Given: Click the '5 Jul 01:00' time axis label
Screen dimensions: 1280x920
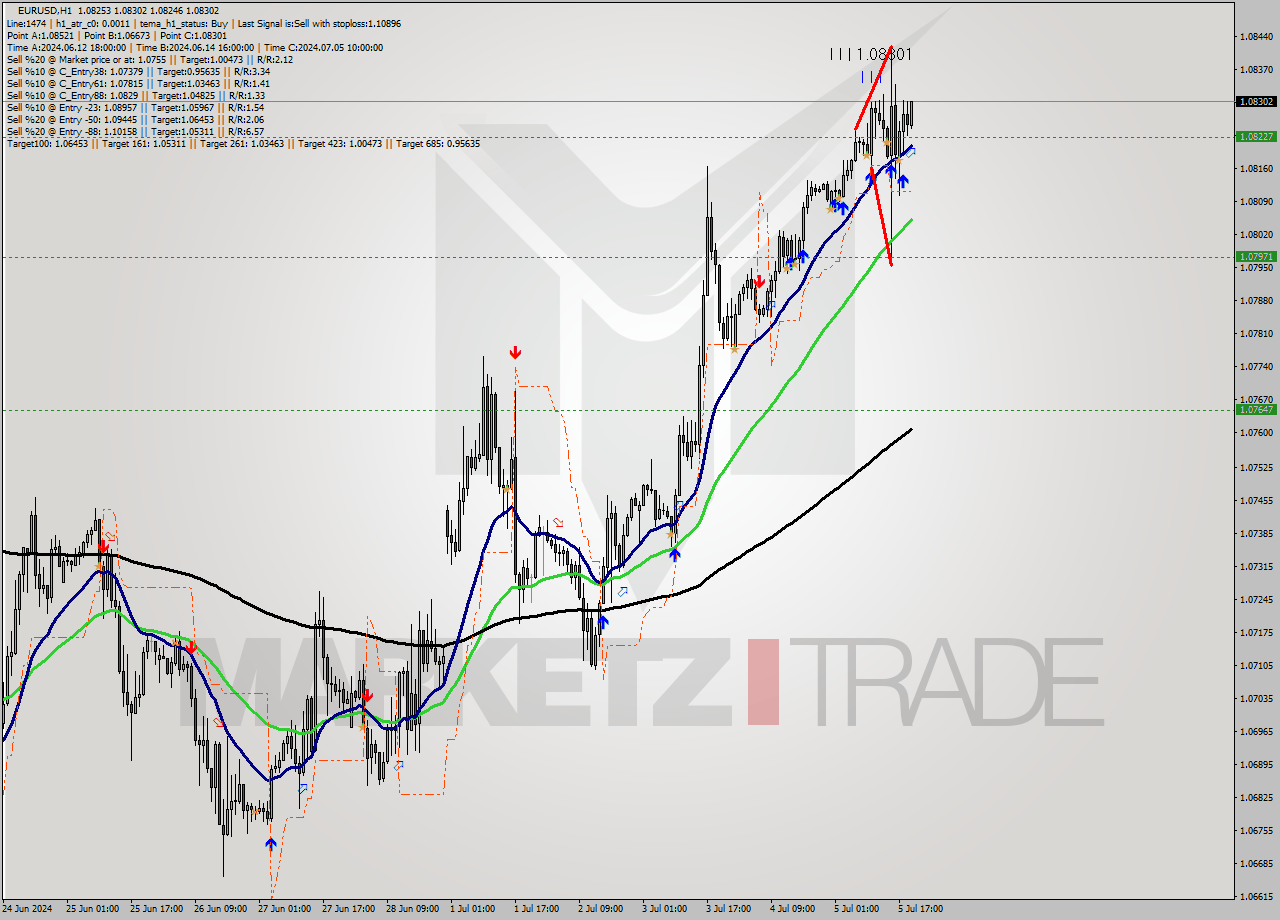Looking at the screenshot, I should tap(857, 909).
